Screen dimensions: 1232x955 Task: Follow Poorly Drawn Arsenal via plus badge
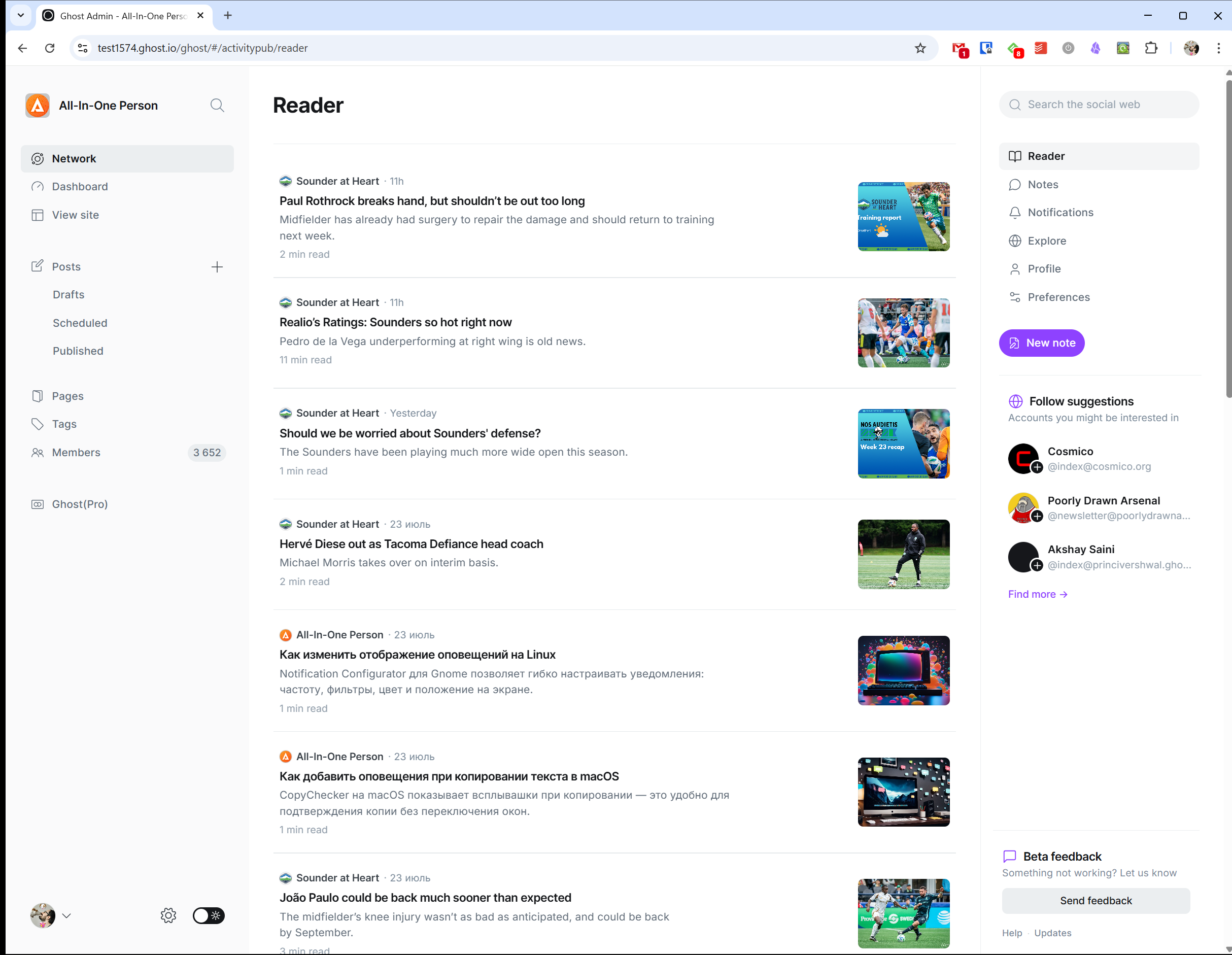point(1037,516)
